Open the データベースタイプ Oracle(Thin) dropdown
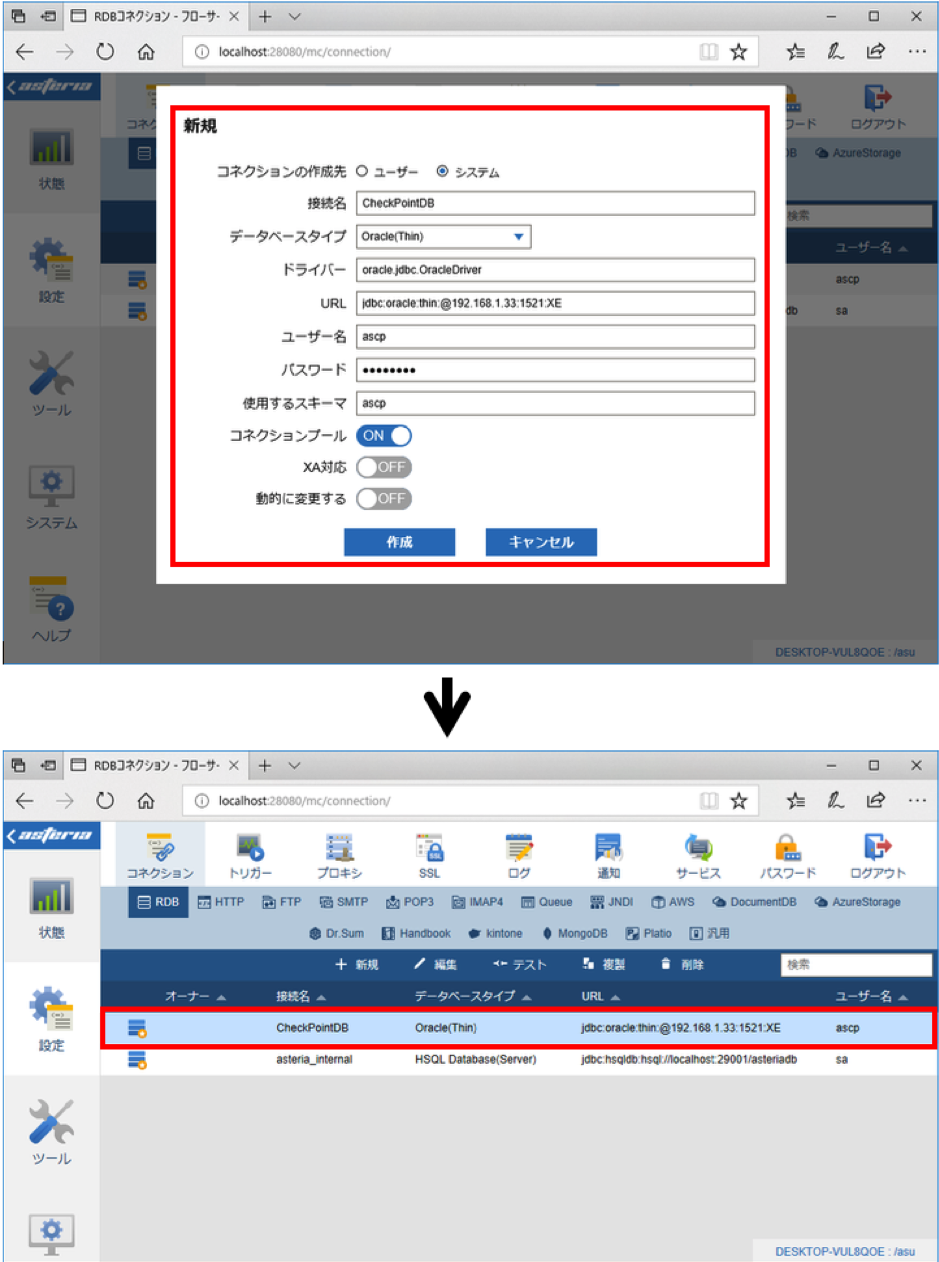Image resolution: width=939 pixels, height=1262 pixels. pyautogui.click(x=444, y=237)
